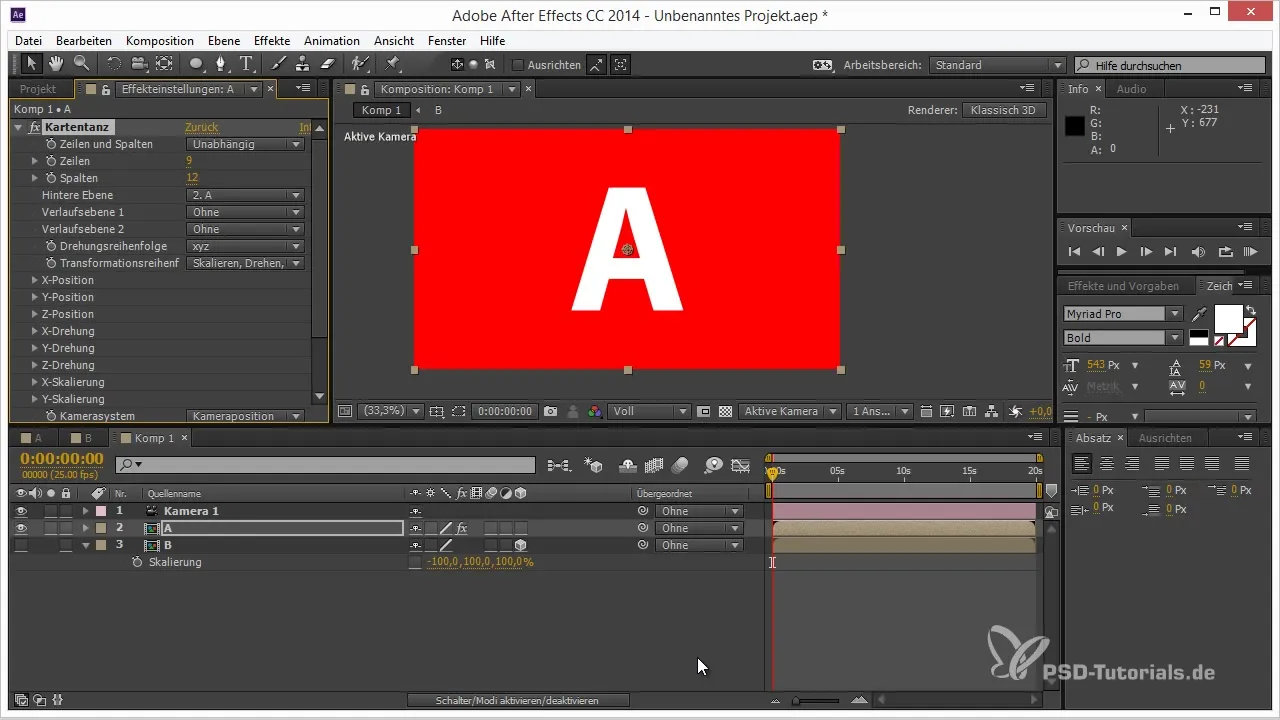This screenshot has width=1280, height=720.
Task: Select the Pen tool
Action: 221,64
